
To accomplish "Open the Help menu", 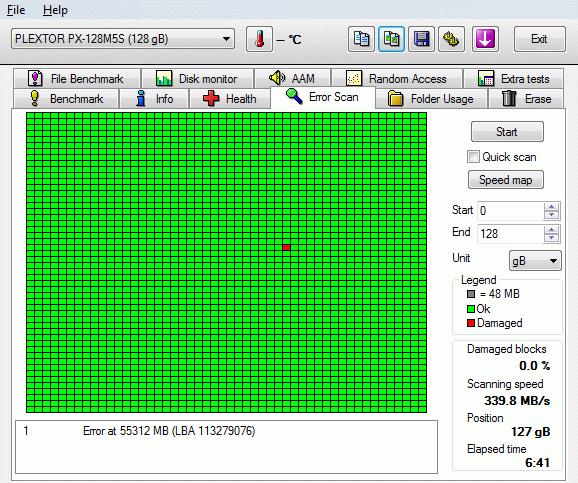I will 55,10.
